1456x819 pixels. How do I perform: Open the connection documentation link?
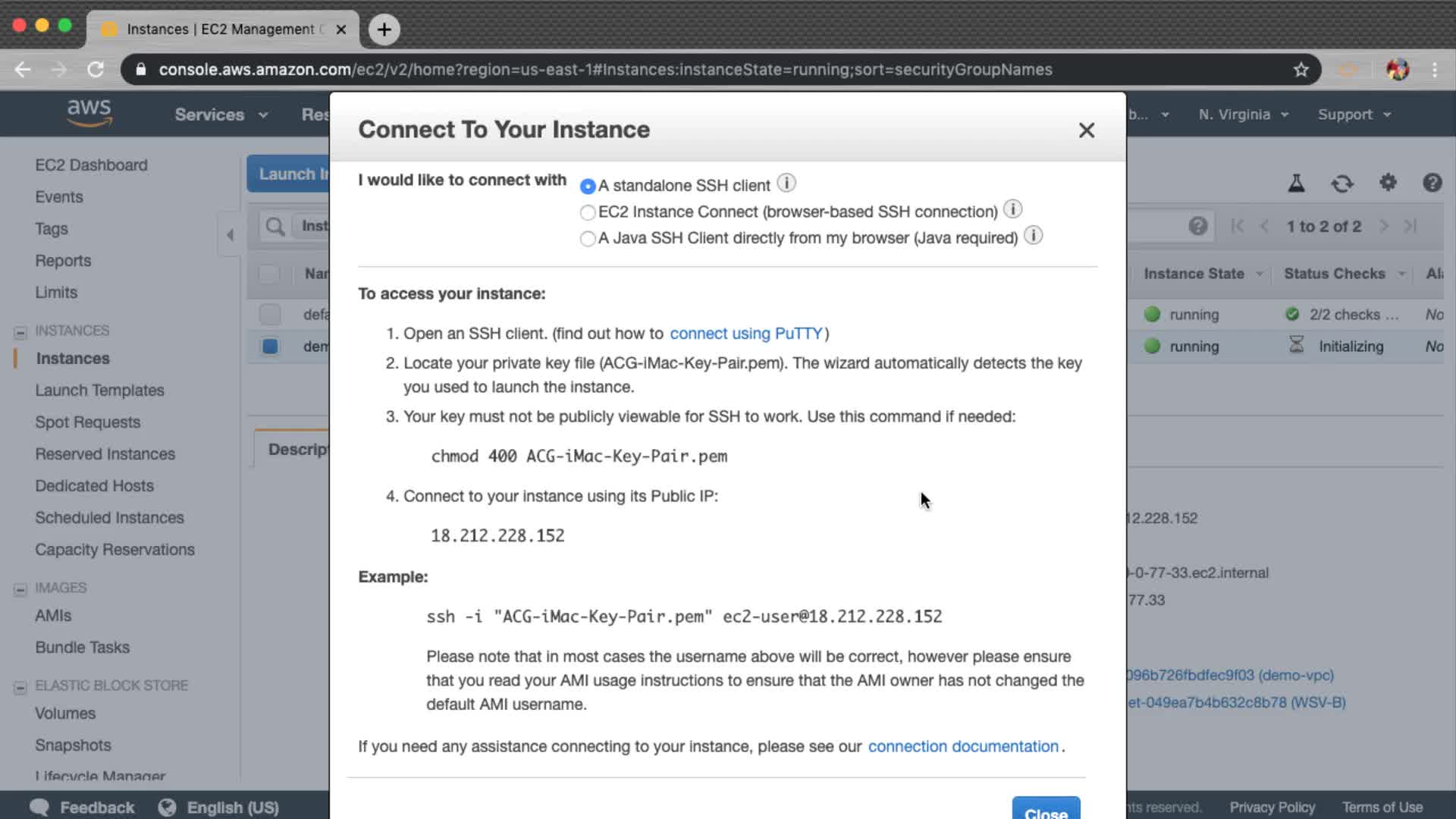click(x=962, y=746)
